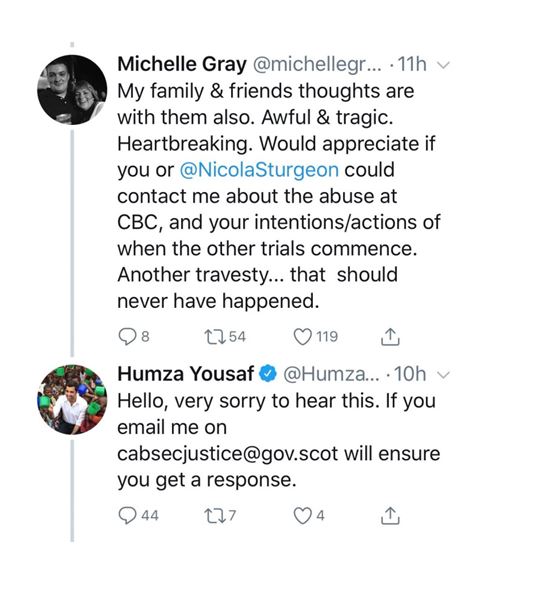This screenshot has width=554, height=591.
Task: Click the blue verified badge beside Humza Yousaf
Action: (267, 374)
